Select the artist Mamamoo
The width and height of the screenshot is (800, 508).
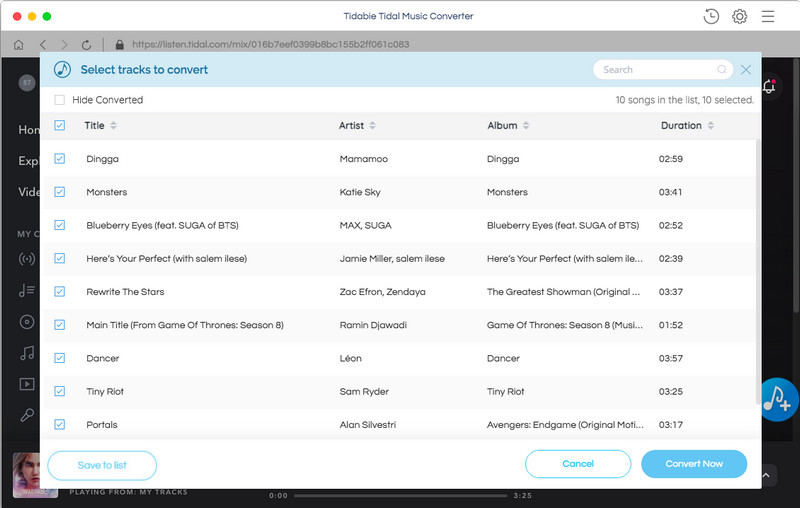pyautogui.click(x=364, y=159)
